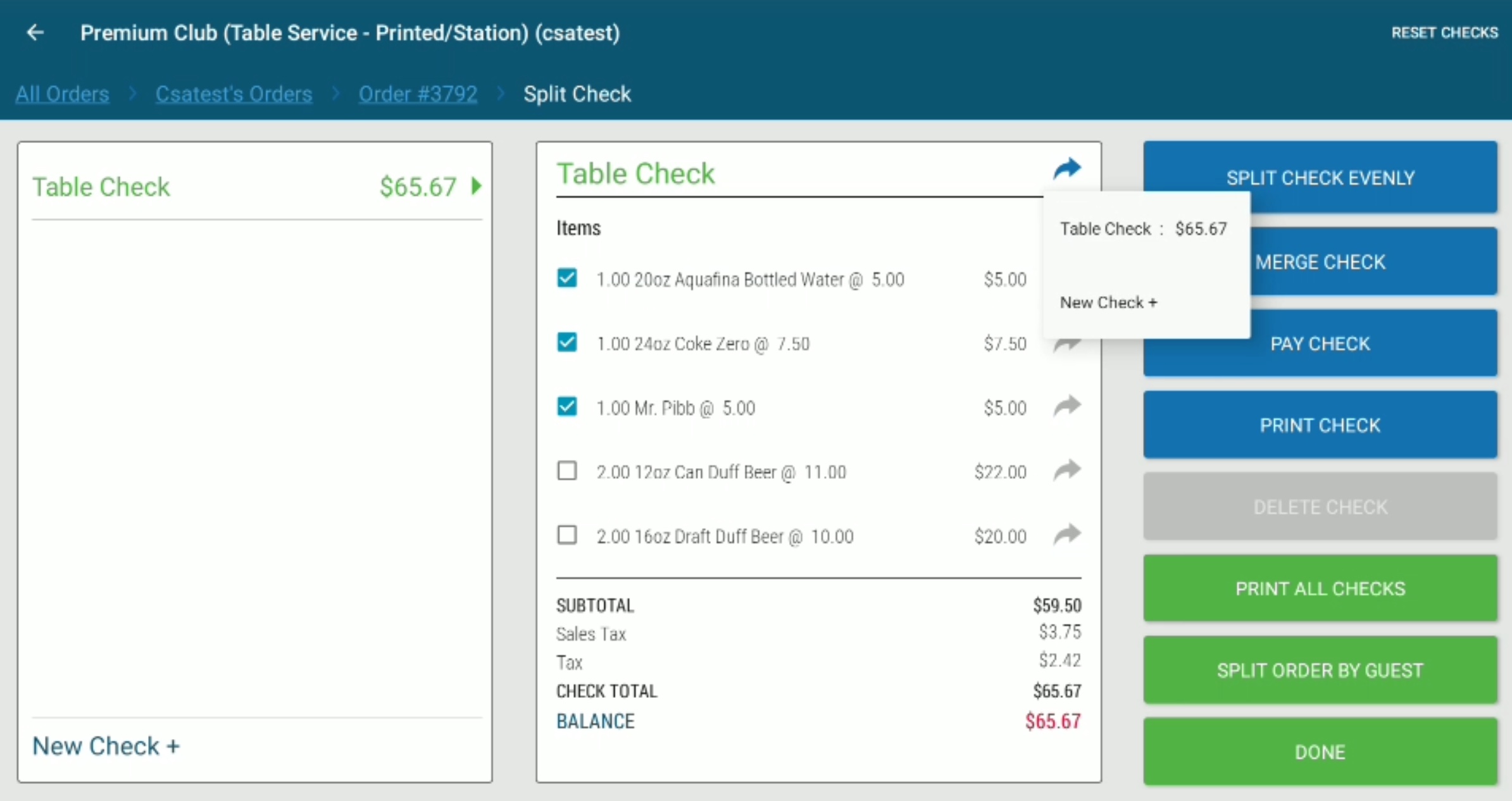Move the Coke Zero item with its arrow
Viewport: 1512px width, 801px height.
coord(1067,345)
